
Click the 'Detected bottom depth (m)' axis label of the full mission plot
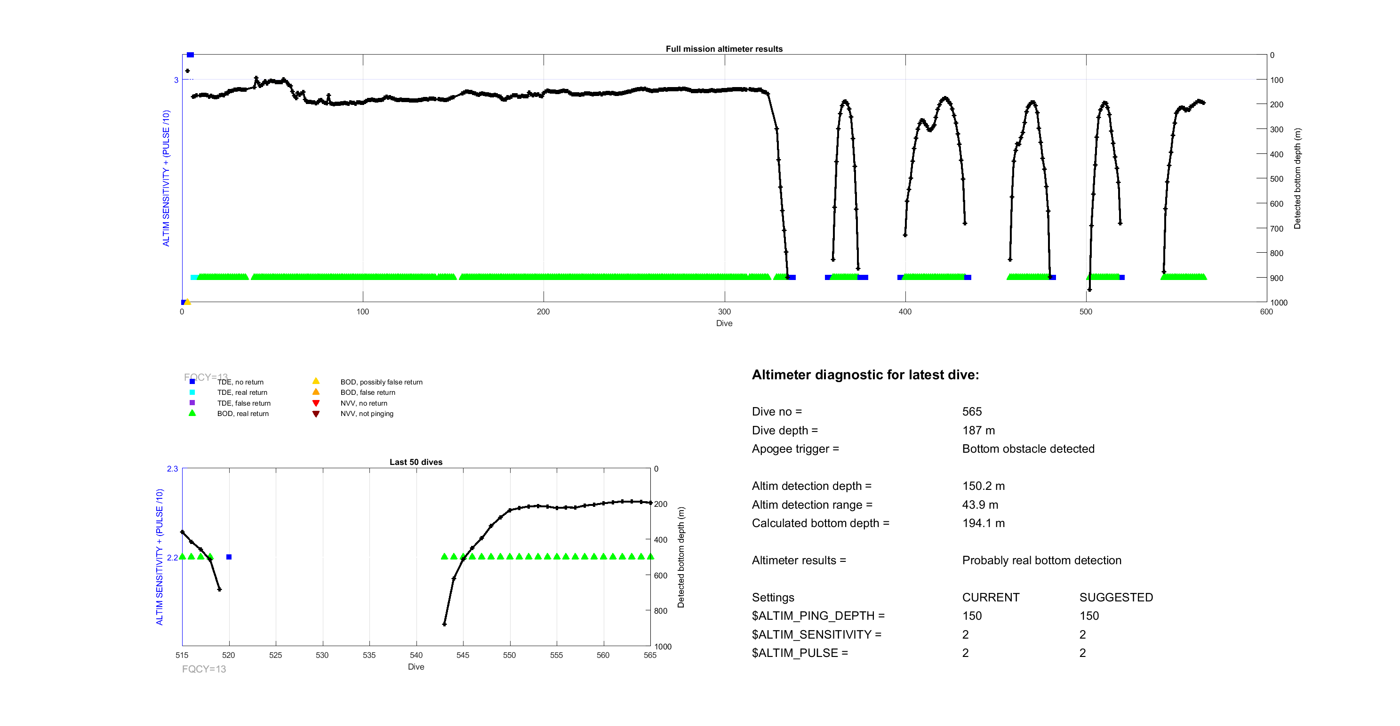(1298, 179)
